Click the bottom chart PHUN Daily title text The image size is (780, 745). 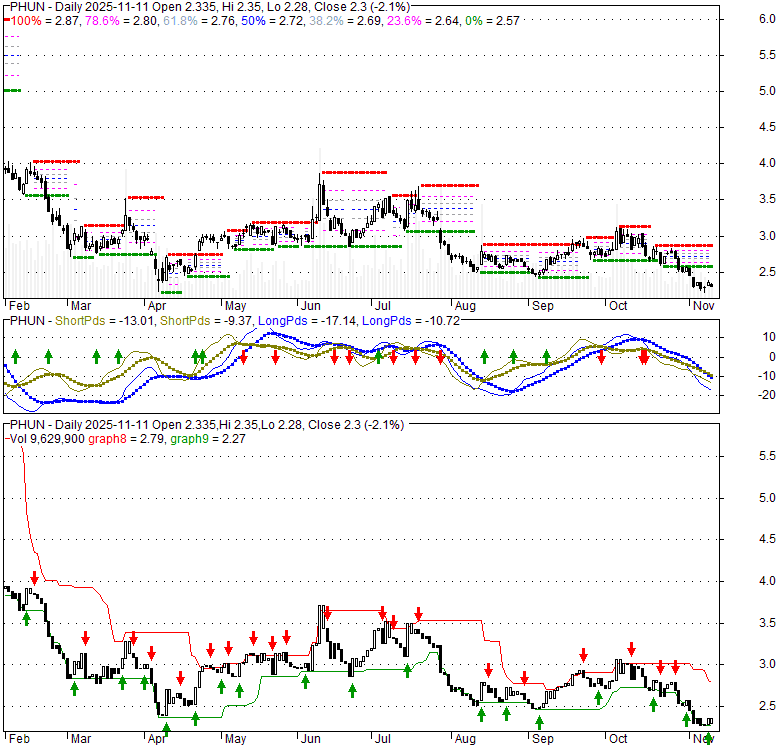[x=207, y=425]
